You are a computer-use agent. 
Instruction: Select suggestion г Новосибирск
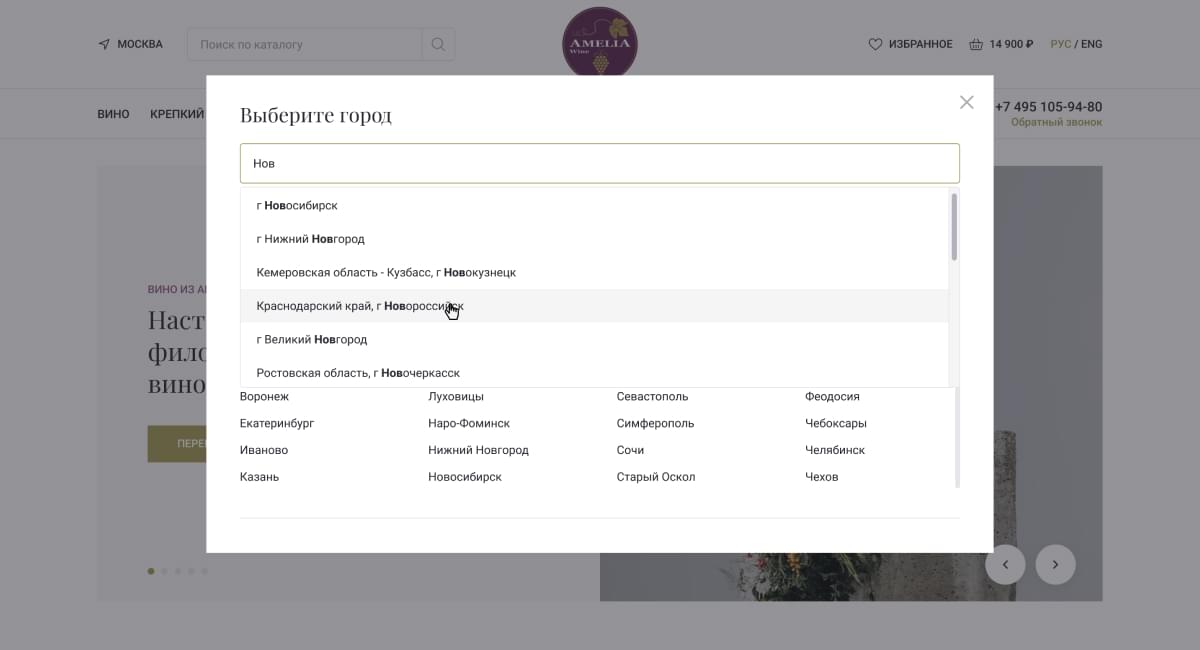click(x=594, y=205)
